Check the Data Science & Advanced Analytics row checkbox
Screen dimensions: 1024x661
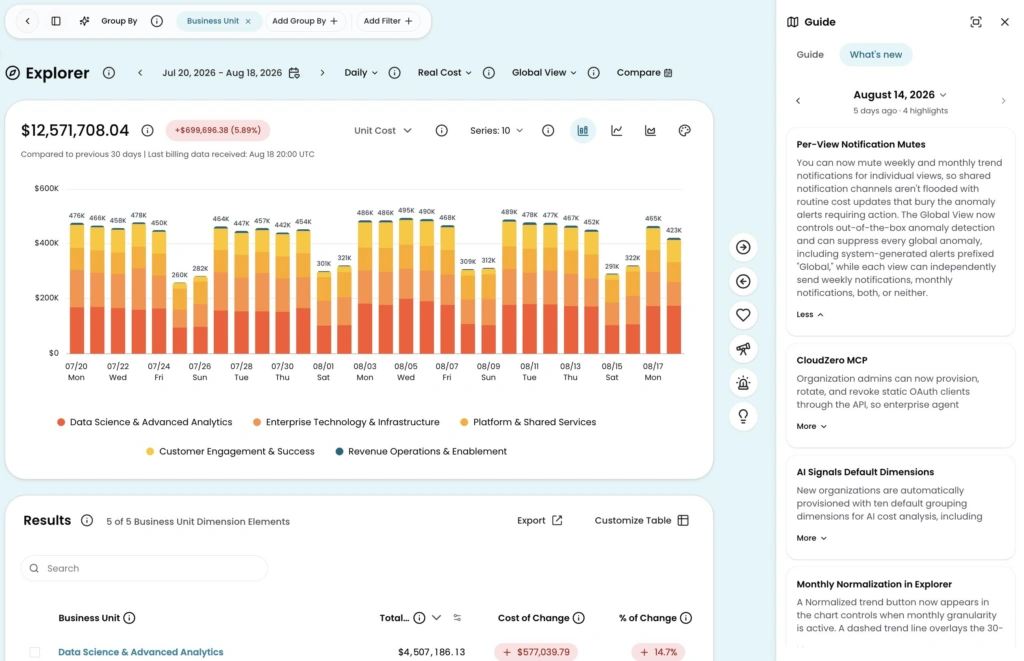click(x=35, y=652)
